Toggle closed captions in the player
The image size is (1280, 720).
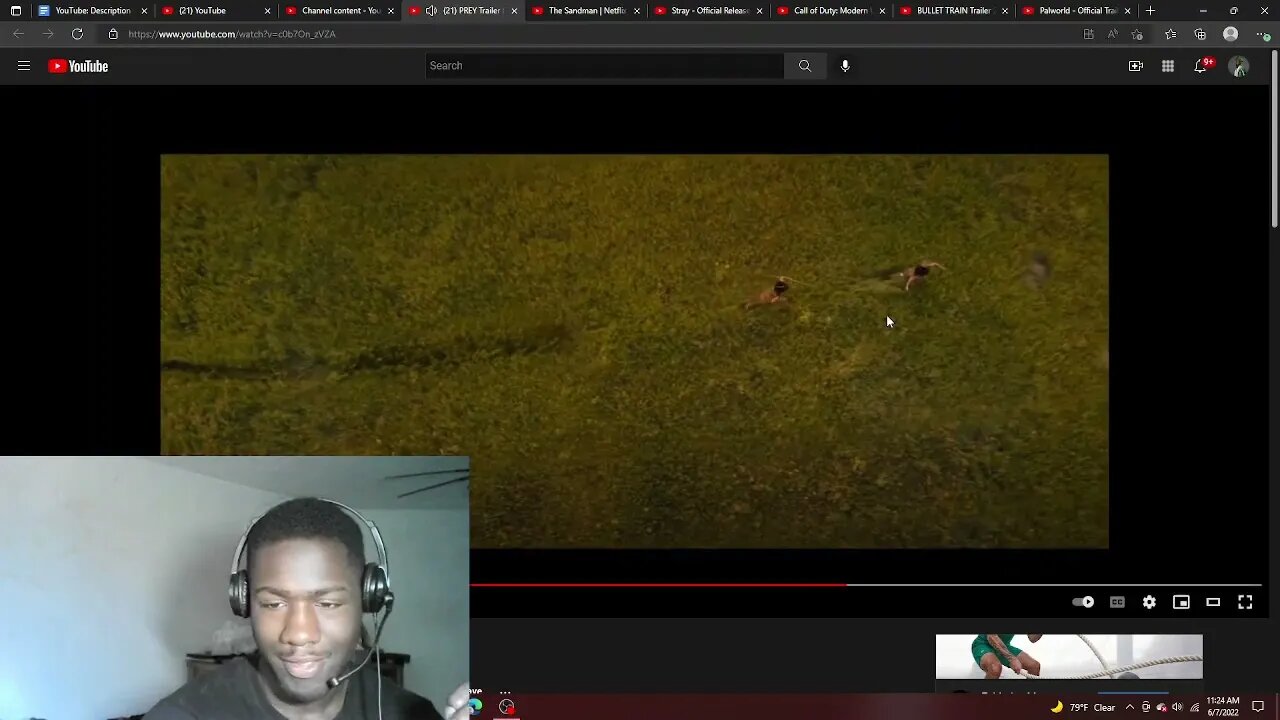pos(1117,602)
